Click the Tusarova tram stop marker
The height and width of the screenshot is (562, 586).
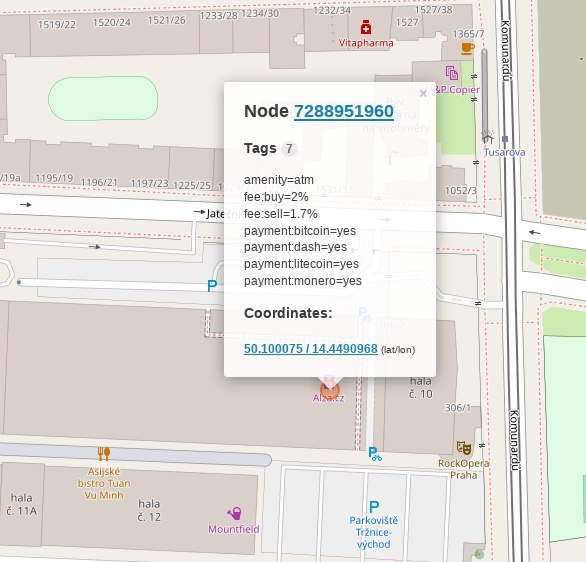[x=505, y=139]
